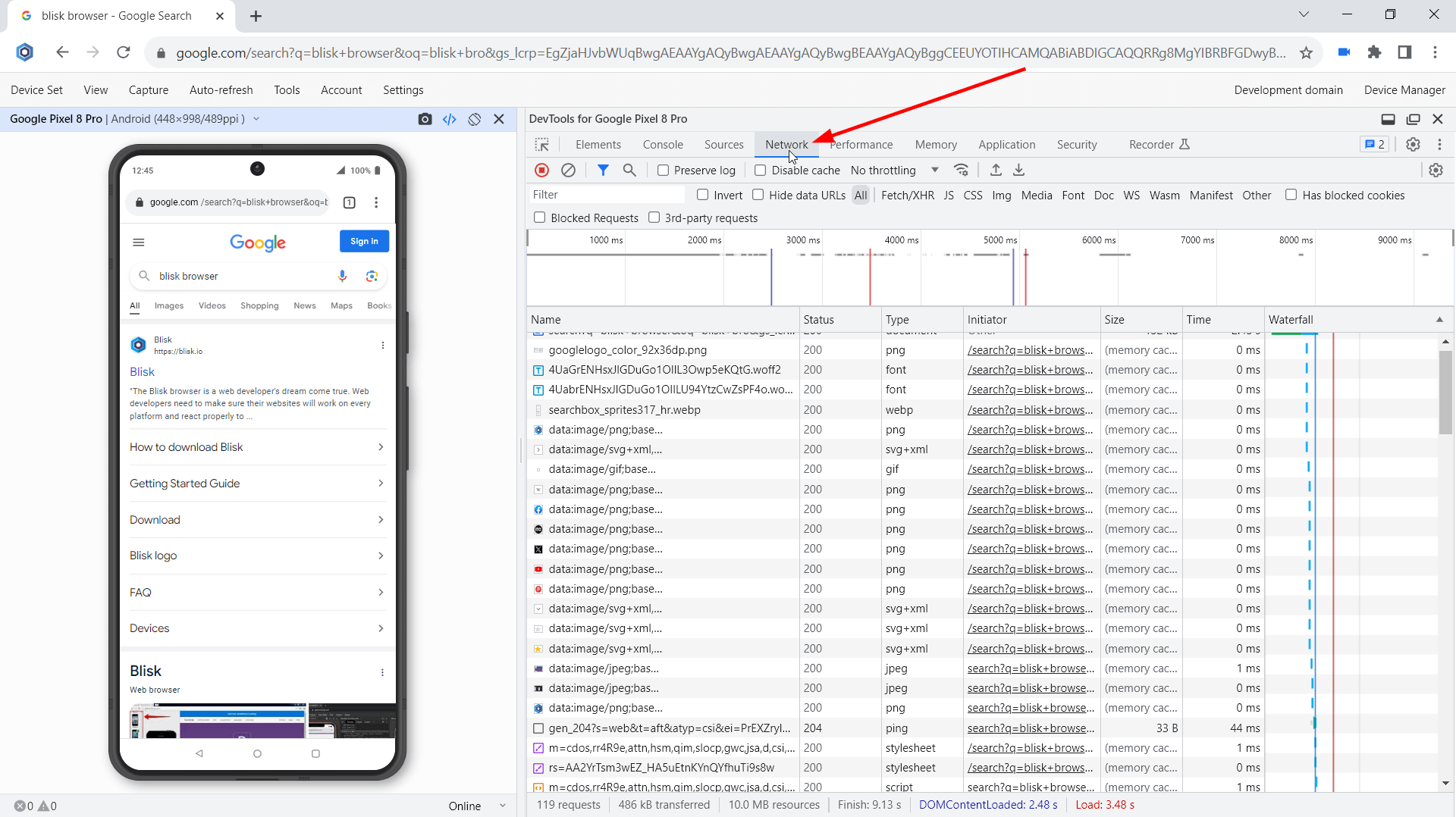Click Development domain button
This screenshot has width=1456, height=817.
coord(1288,90)
